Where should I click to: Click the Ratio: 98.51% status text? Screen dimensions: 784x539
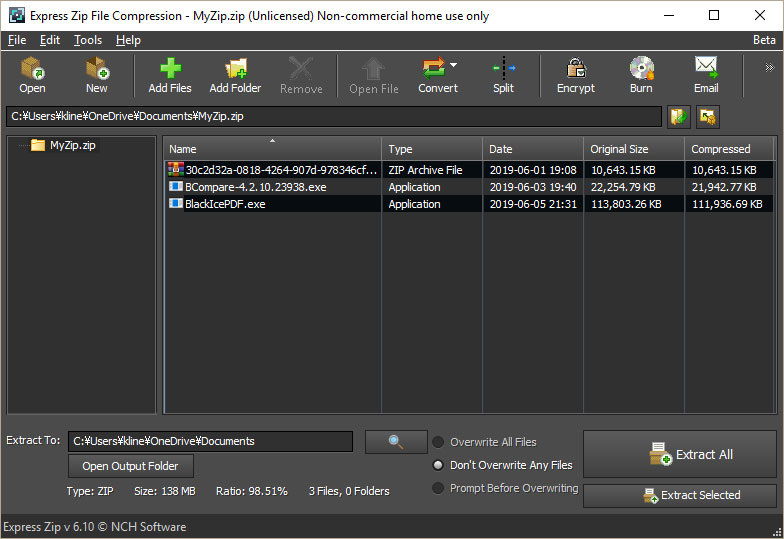pos(252,492)
